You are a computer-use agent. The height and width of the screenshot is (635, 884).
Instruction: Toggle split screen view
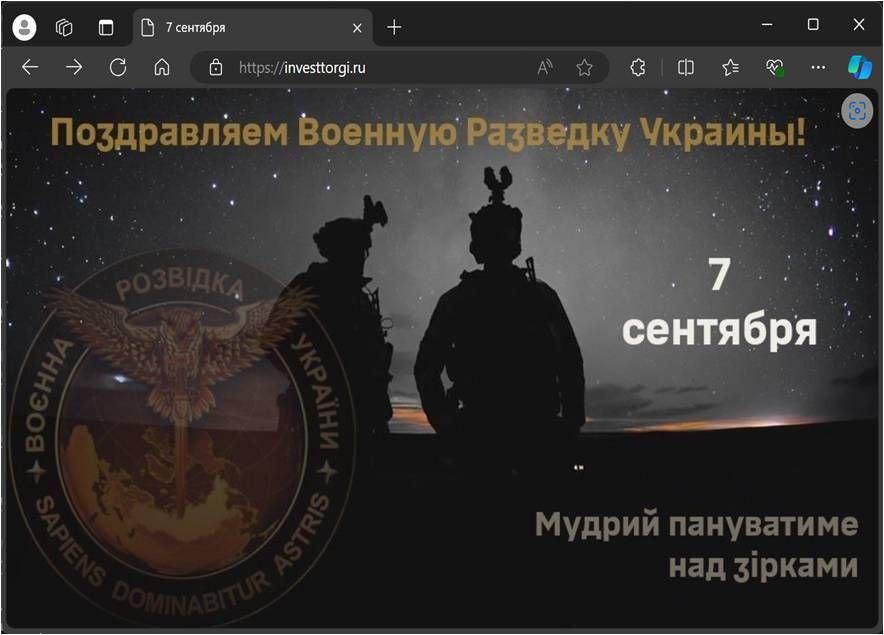686,68
